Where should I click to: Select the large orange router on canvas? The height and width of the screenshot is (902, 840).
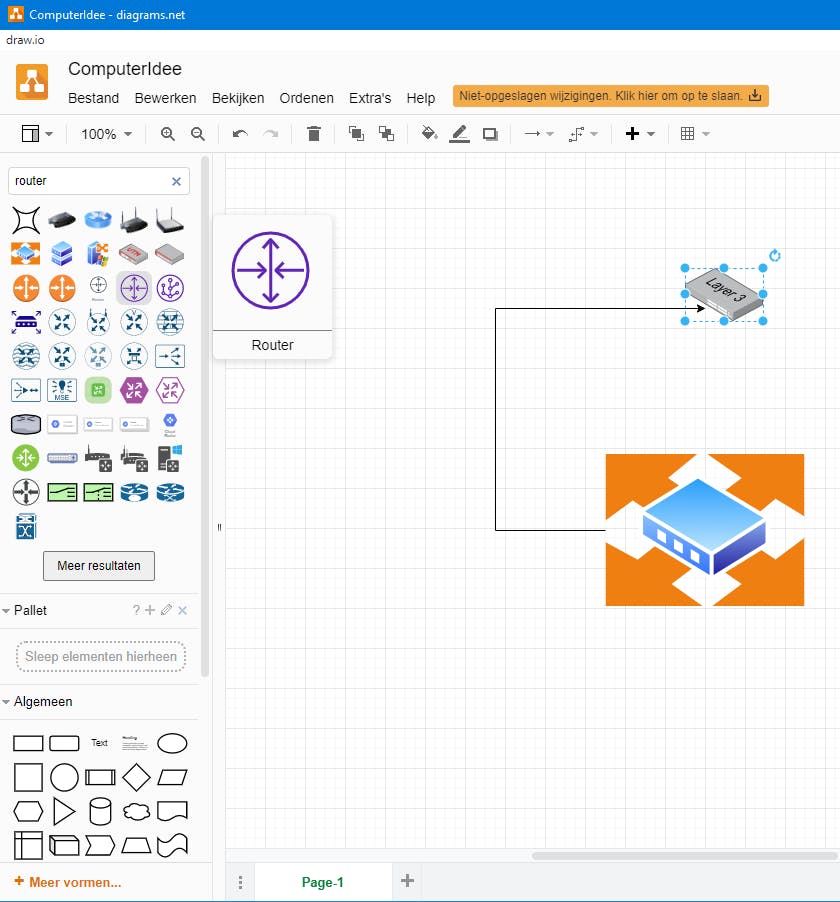click(705, 530)
